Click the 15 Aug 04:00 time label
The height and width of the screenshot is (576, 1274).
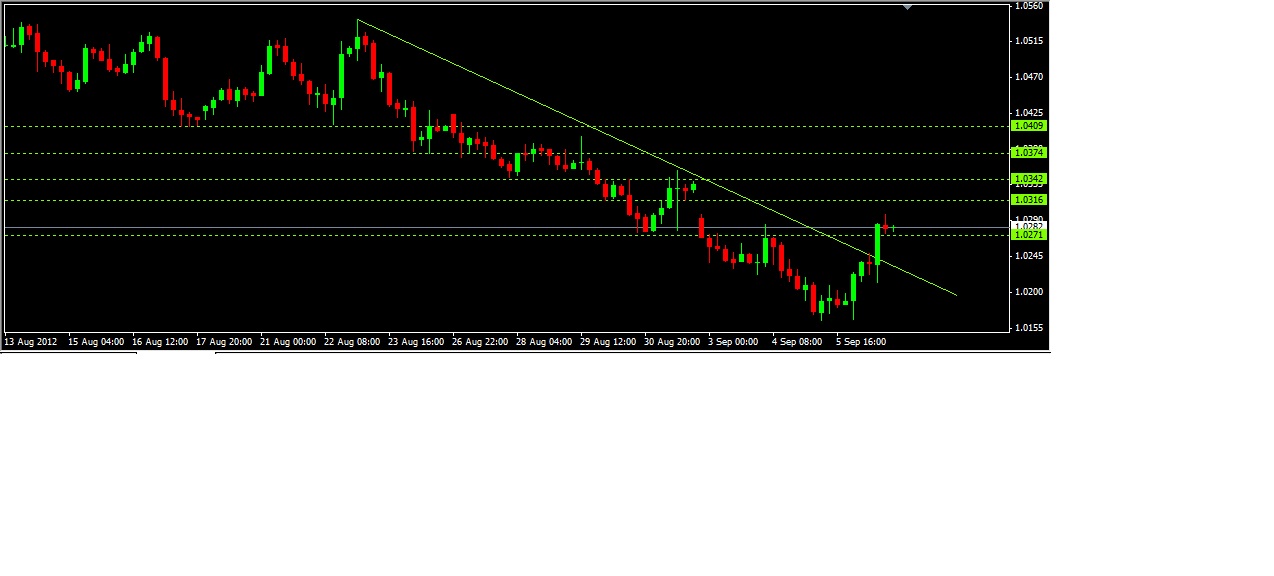click(x=96, y=342)
